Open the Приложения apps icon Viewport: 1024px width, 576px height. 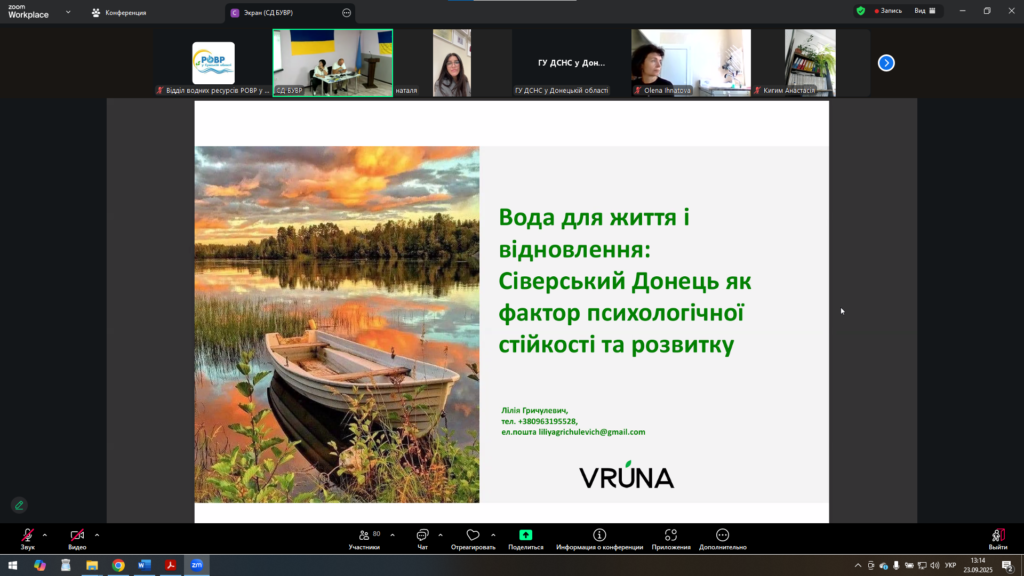[x=671, y=536]
